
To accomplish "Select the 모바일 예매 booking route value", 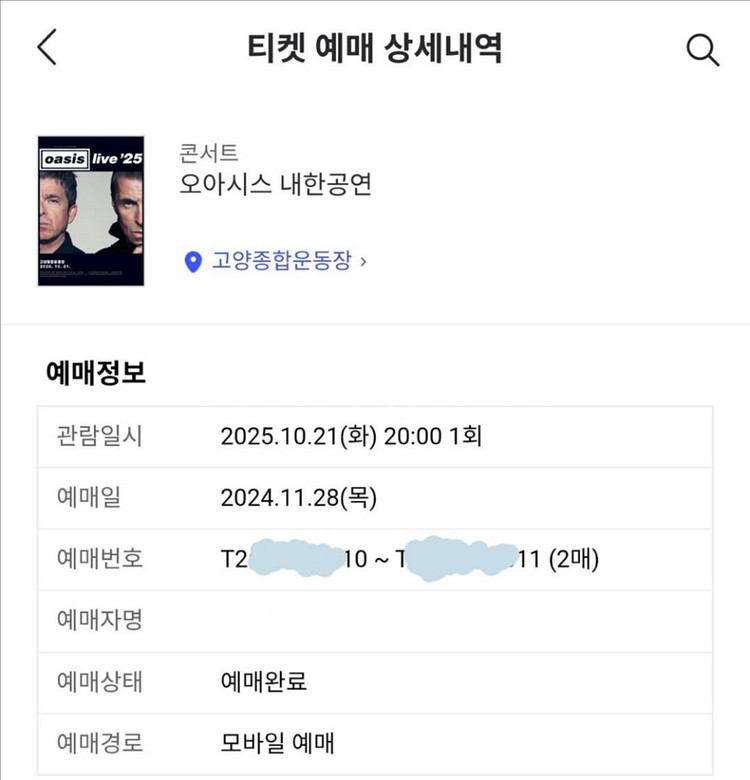I will tap(277, 743).
